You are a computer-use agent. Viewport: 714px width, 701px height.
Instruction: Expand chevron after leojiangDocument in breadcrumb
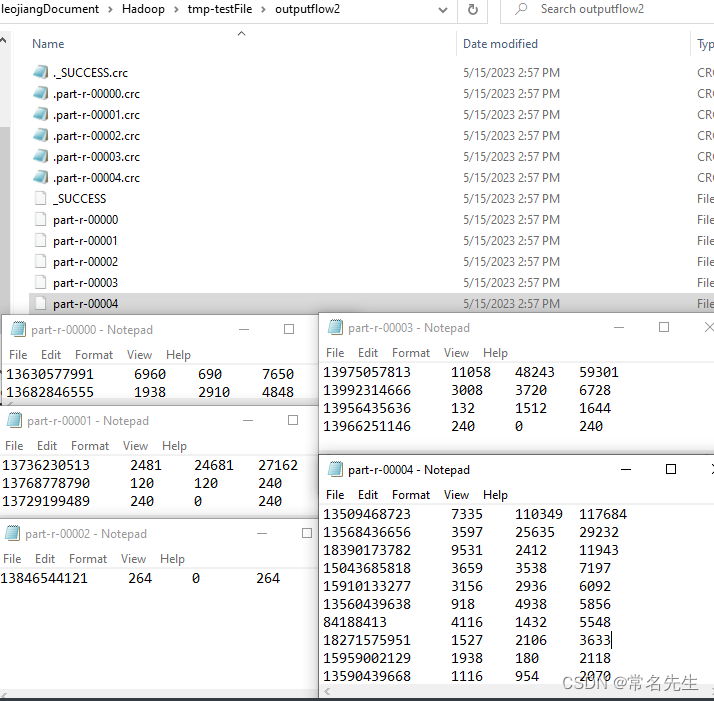110,10
